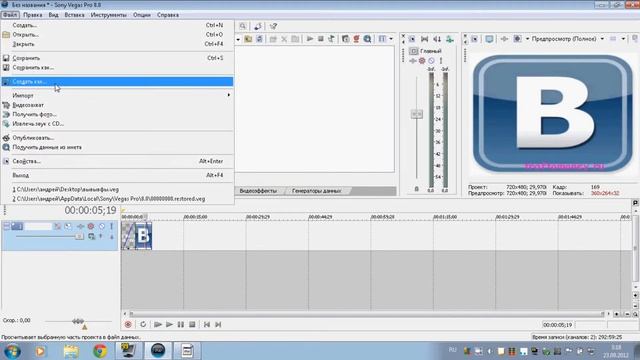This screenshot has height=360, width=640.
Task: Expand the 'Импорт' submenu
Action: [117, 96]
